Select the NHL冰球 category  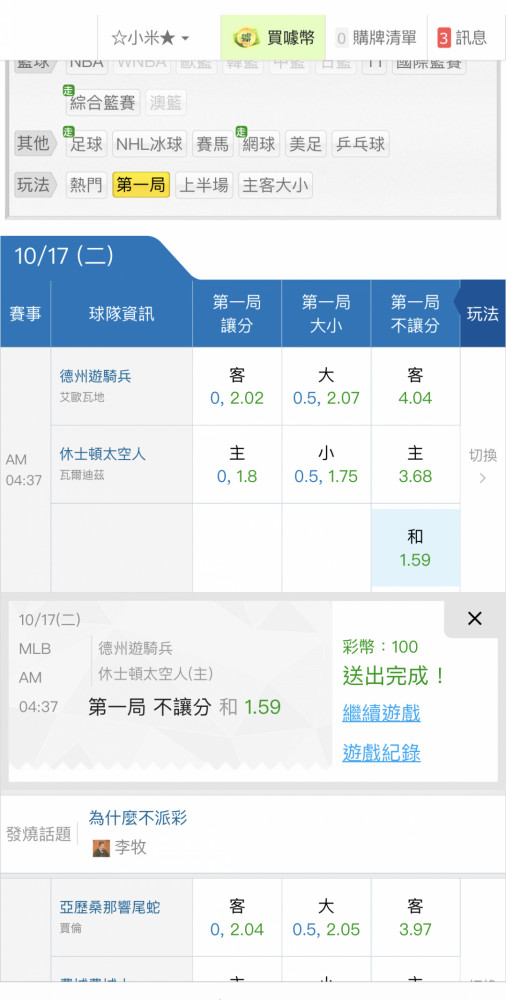[149, 144]
